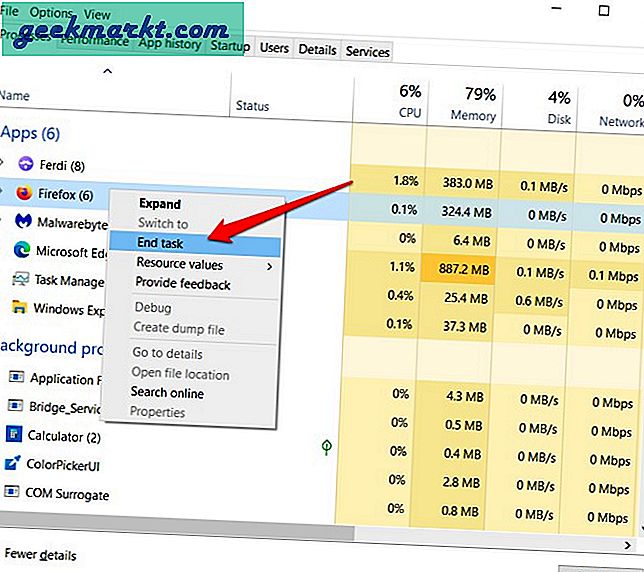
Task: Click the Windows Explorer folder icon
Action: 19,307
